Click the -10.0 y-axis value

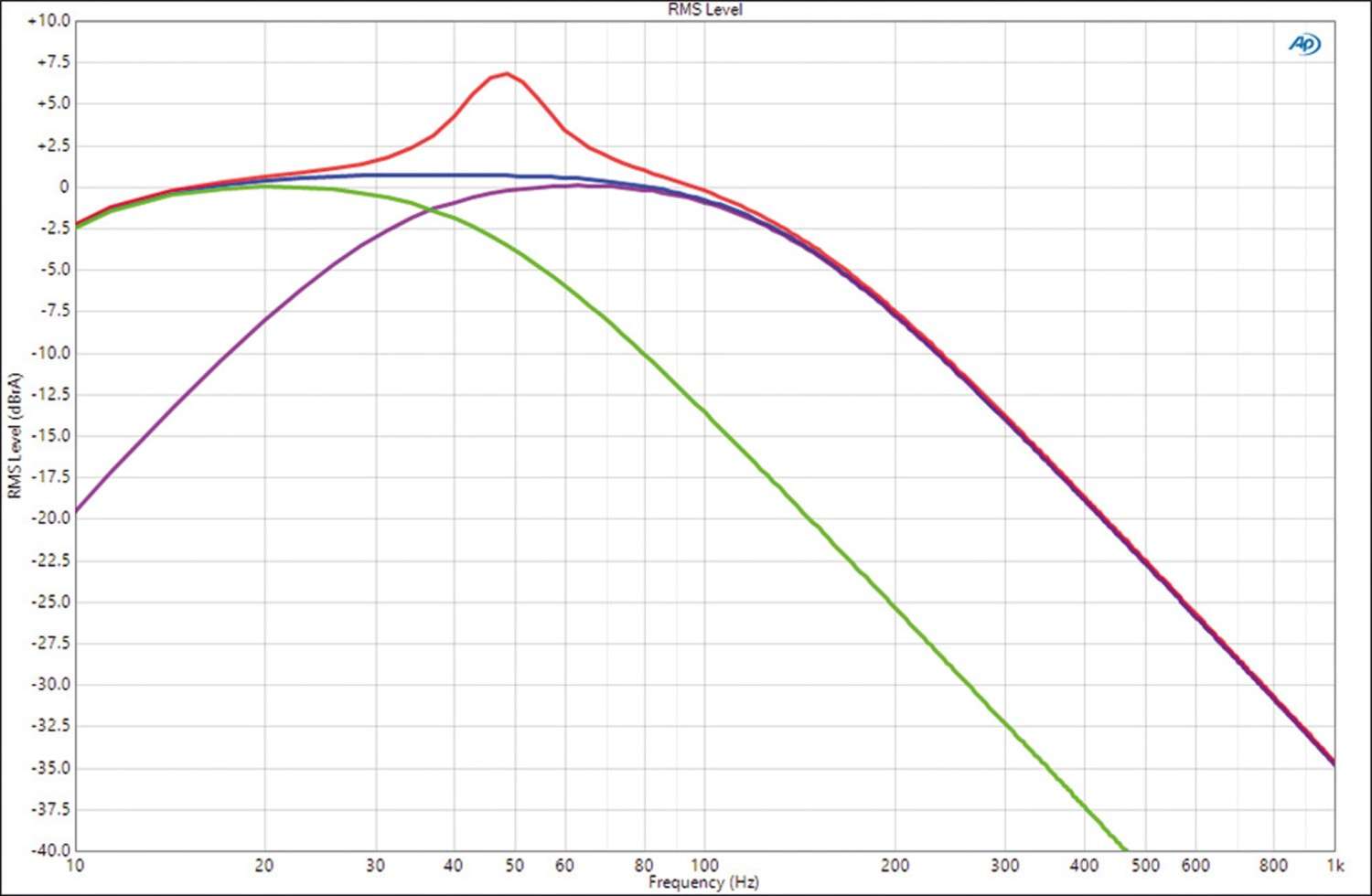[49, 353]
